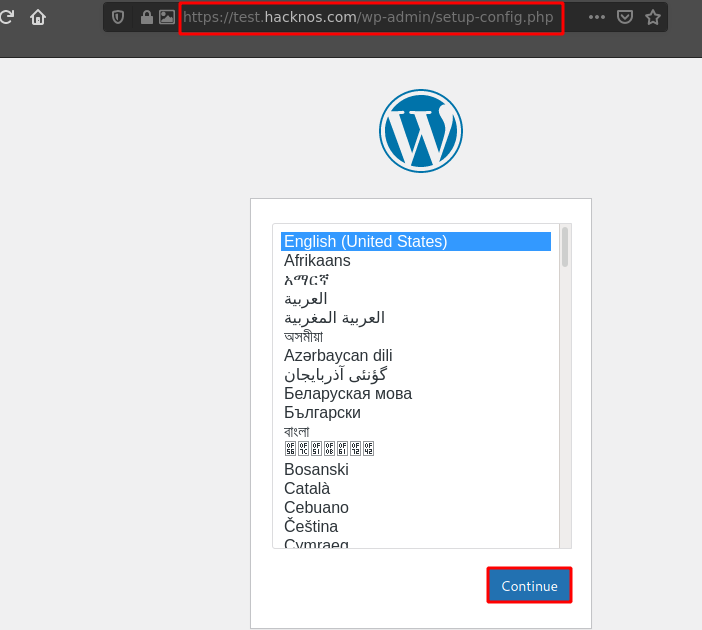Click the image permissions icon in address bar

tap(167, 17)
